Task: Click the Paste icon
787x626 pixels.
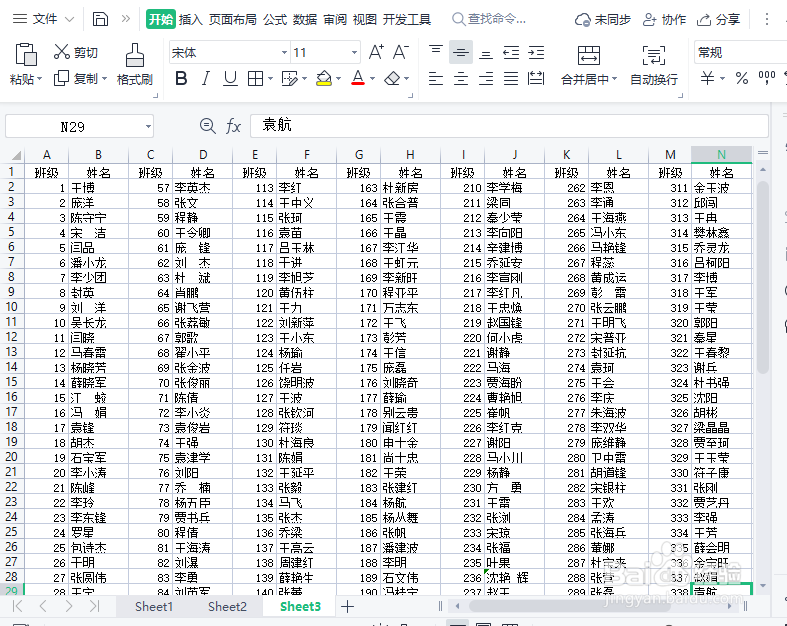Action: [26, 54]
